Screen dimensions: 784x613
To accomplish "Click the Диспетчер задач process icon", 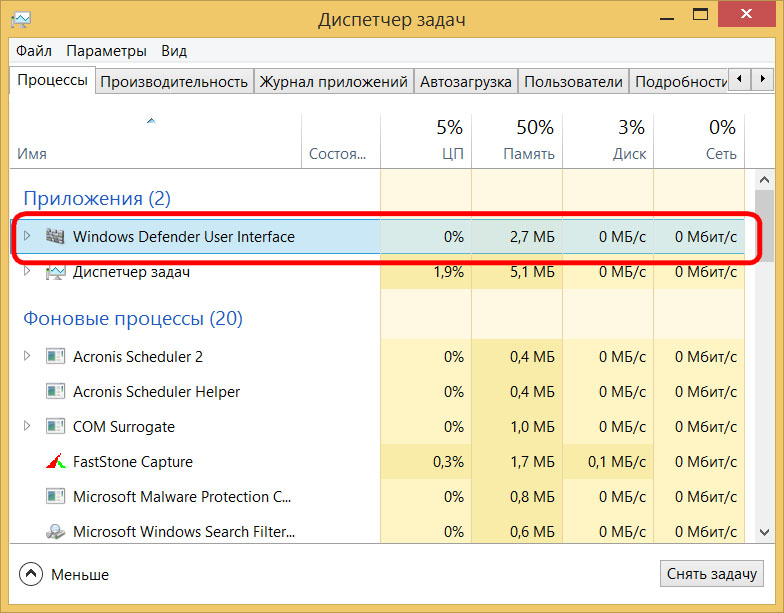I will click(x=55, y=272).
